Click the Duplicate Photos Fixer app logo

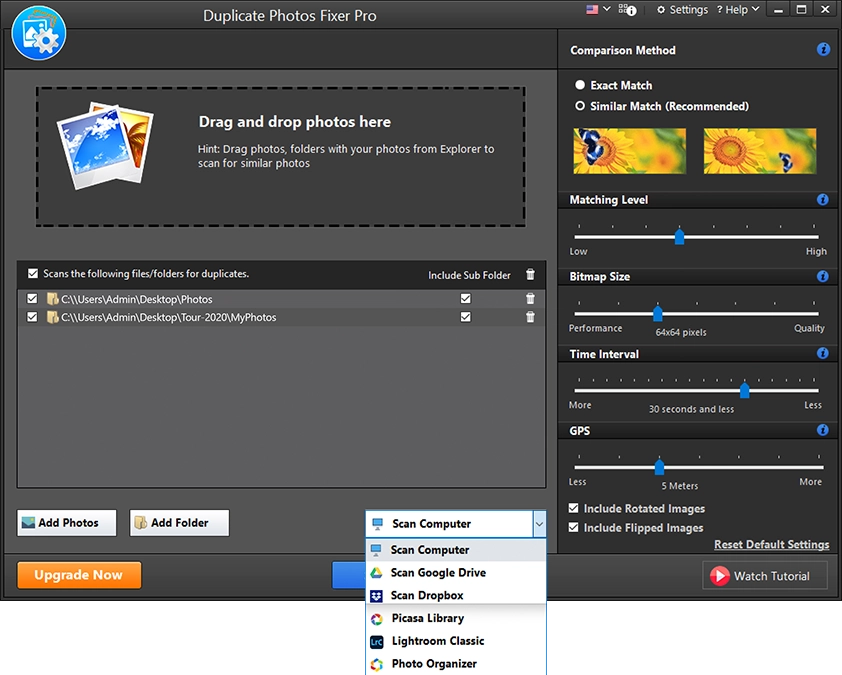(39, 33)
